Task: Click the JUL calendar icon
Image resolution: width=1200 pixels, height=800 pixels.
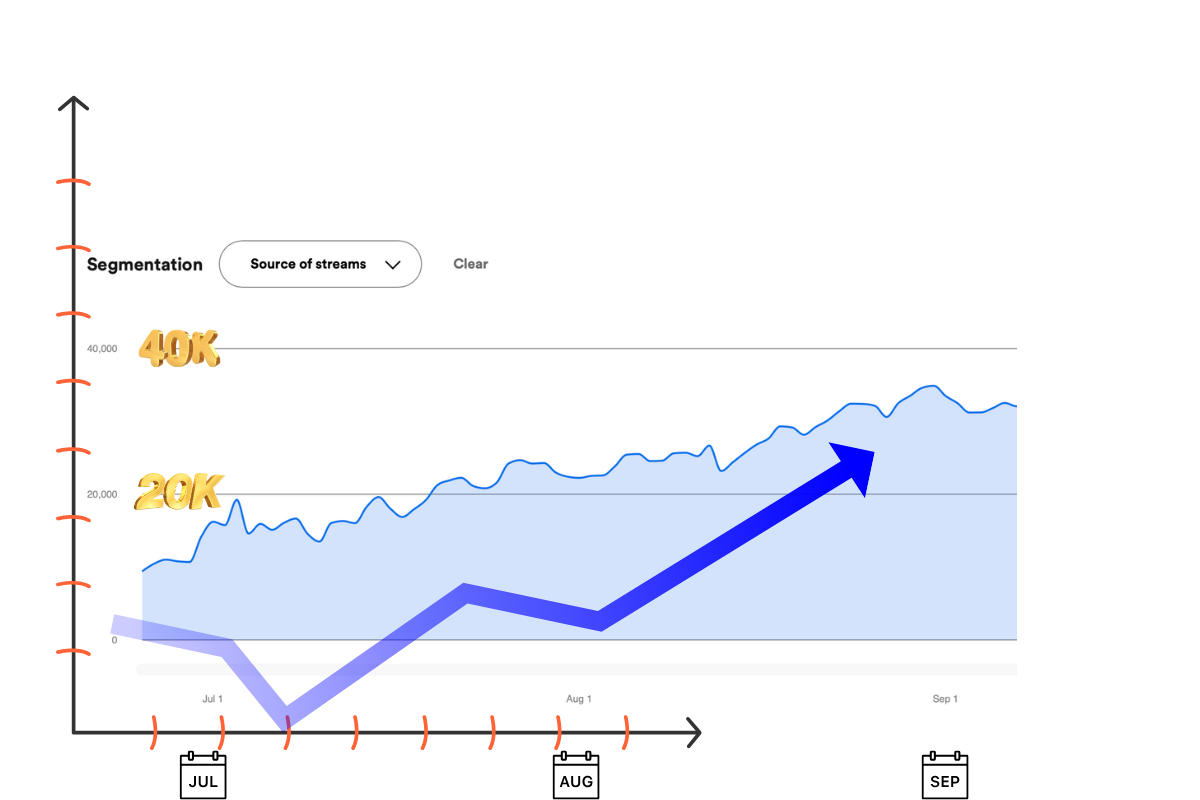Action: (x=203, y=777)
